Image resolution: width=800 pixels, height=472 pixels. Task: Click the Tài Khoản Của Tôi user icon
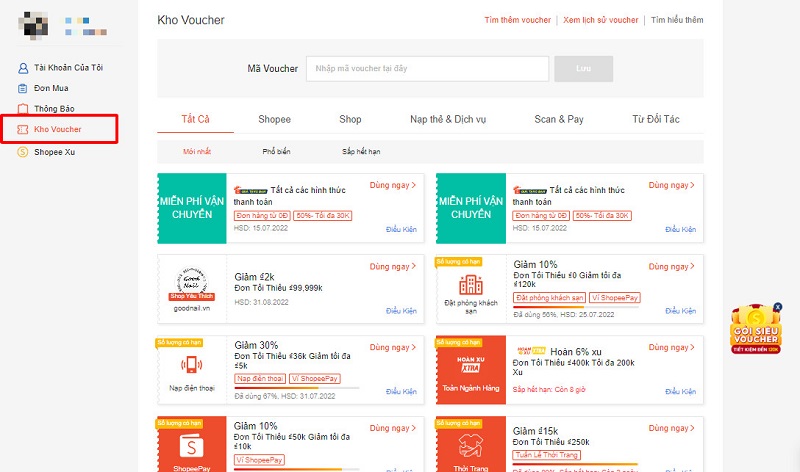click(x=23, y=68)
